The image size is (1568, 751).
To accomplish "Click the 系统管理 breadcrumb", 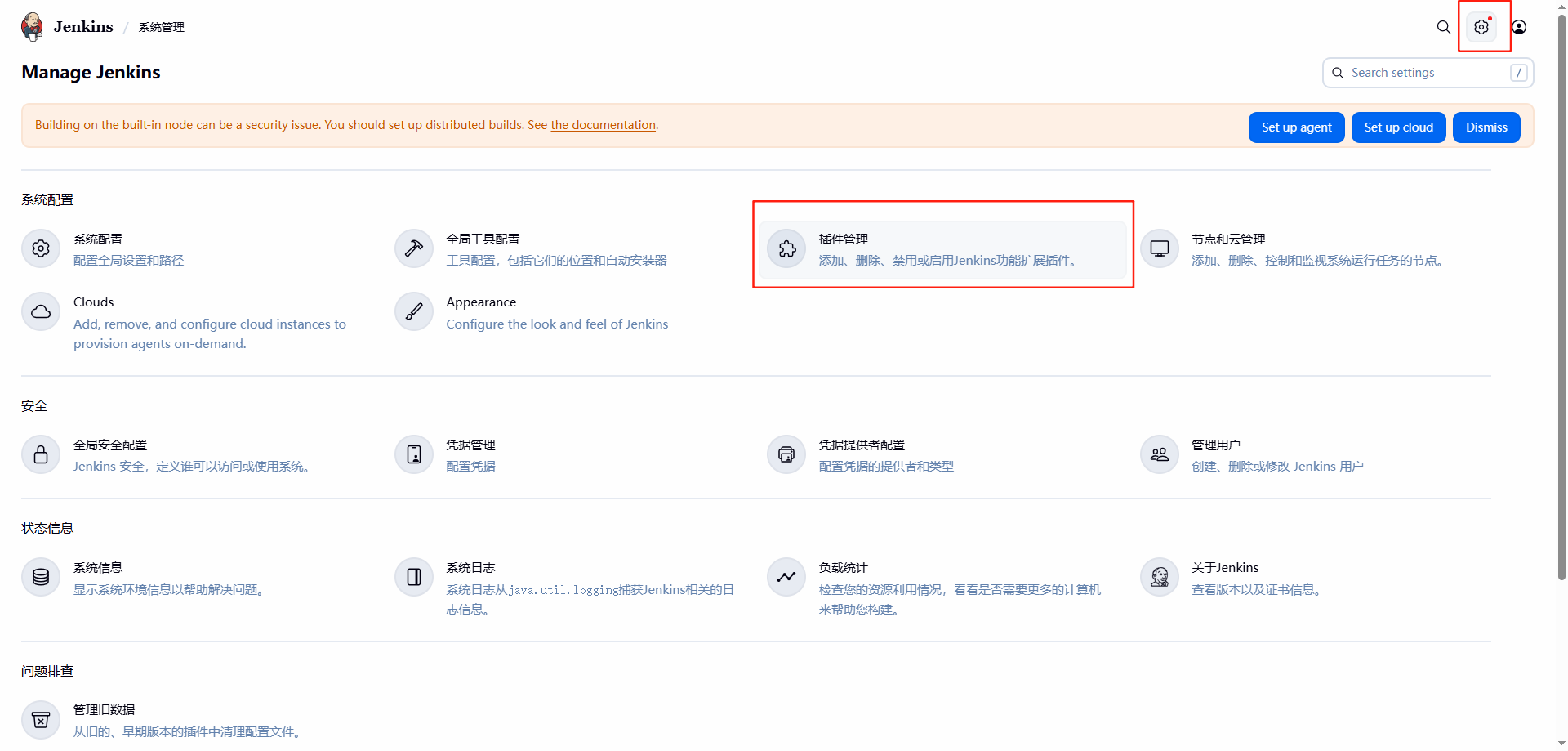I will click(x=161, y=27).
